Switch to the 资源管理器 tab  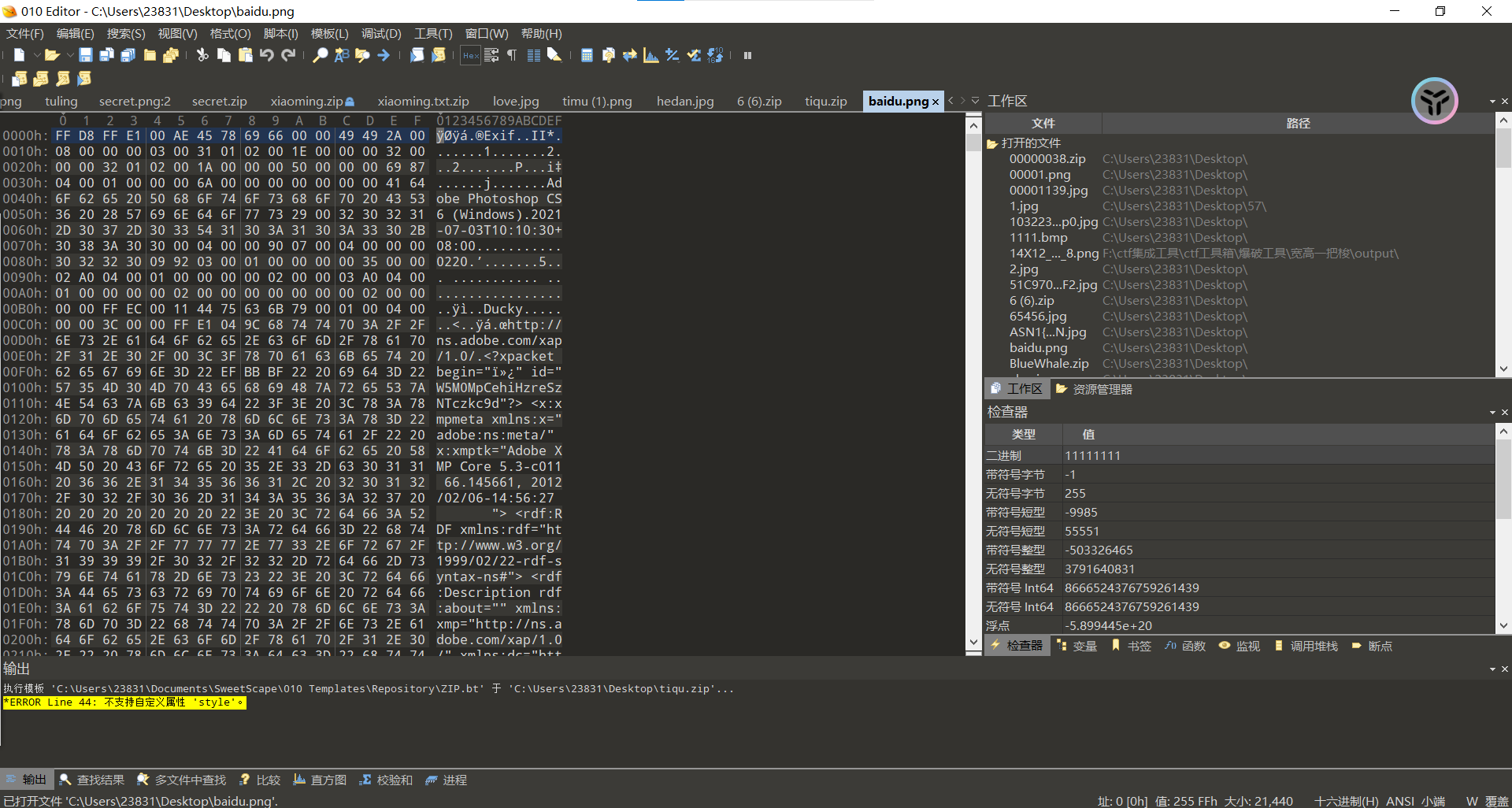click(x=1095, y=389)
